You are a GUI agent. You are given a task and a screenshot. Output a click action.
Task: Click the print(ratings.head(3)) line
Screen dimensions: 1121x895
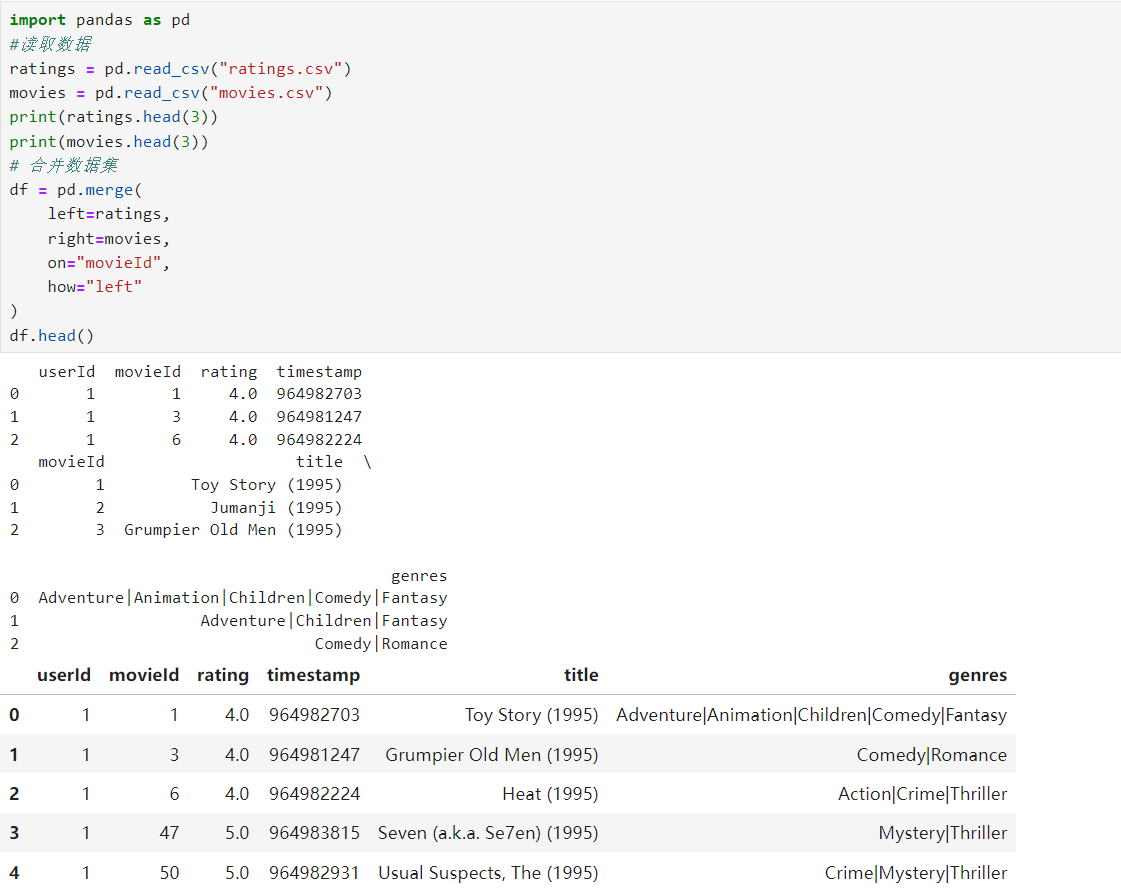pos(113,117)
